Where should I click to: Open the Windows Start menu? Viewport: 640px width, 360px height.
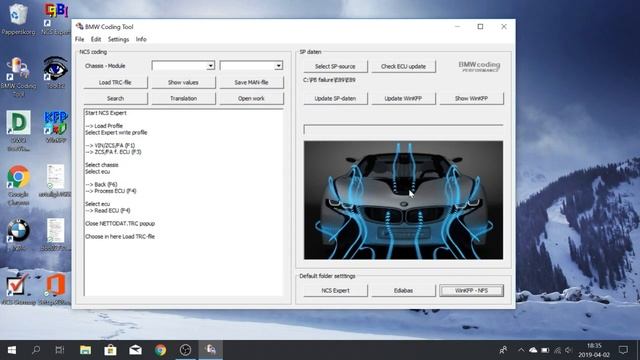tap(12, 350)
